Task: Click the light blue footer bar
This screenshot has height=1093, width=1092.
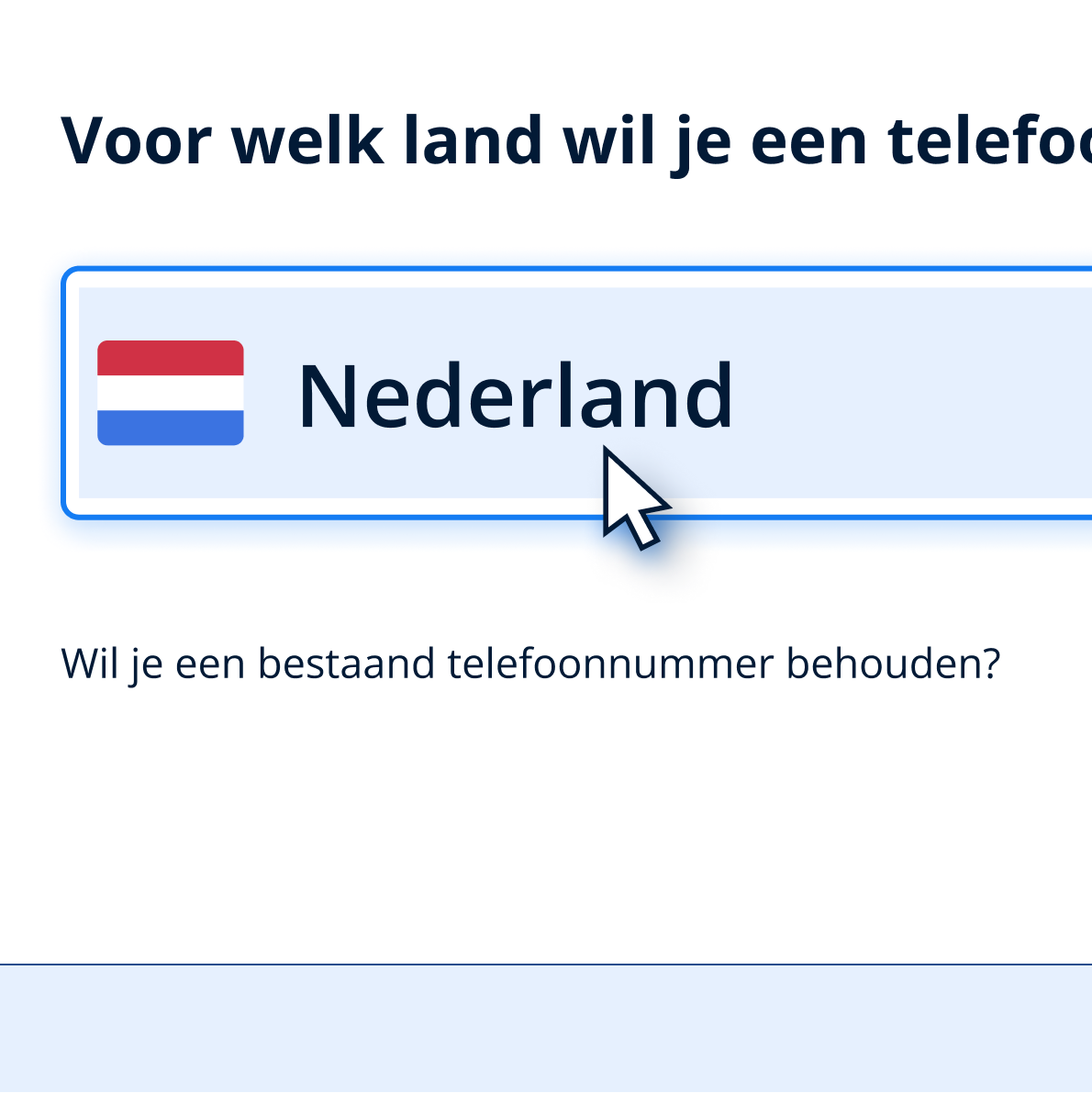Action: 546,1028
